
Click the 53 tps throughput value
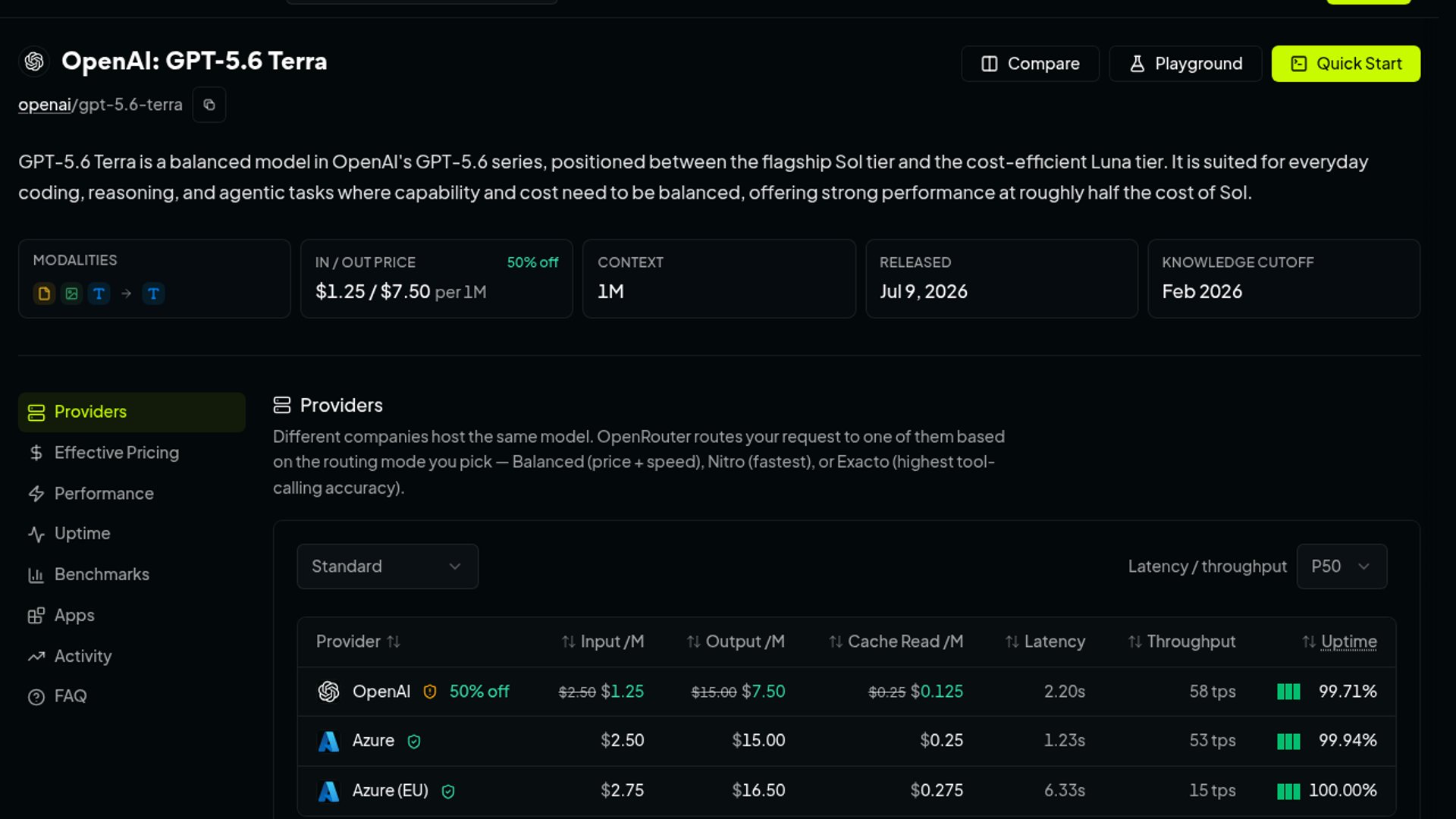pyautogui.click(x=1213, y=740)
